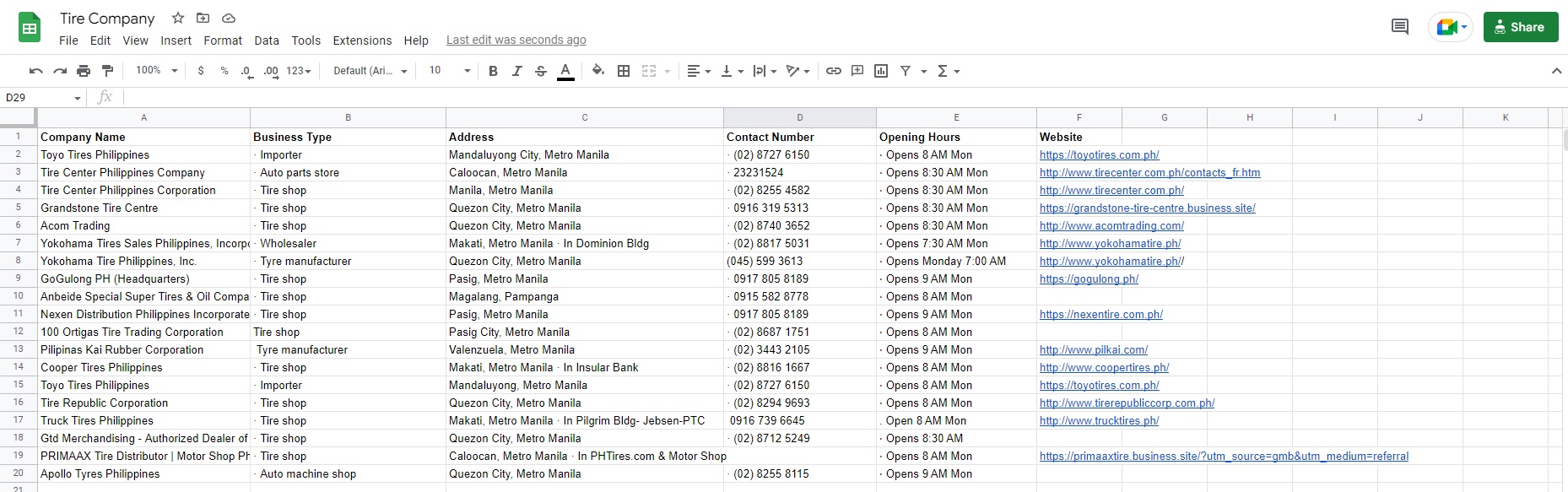Screen dimensions: 1568x492
Task: Insert comment icon in toolbar
Action: point(857,71)
